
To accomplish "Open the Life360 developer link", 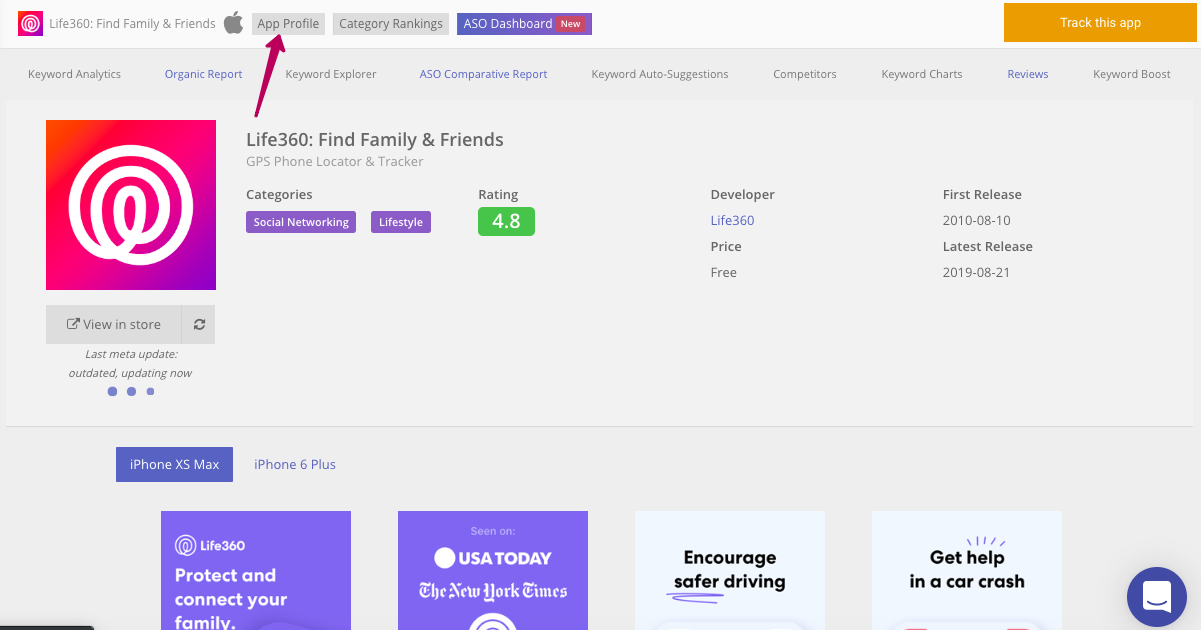I will [732, 220].
